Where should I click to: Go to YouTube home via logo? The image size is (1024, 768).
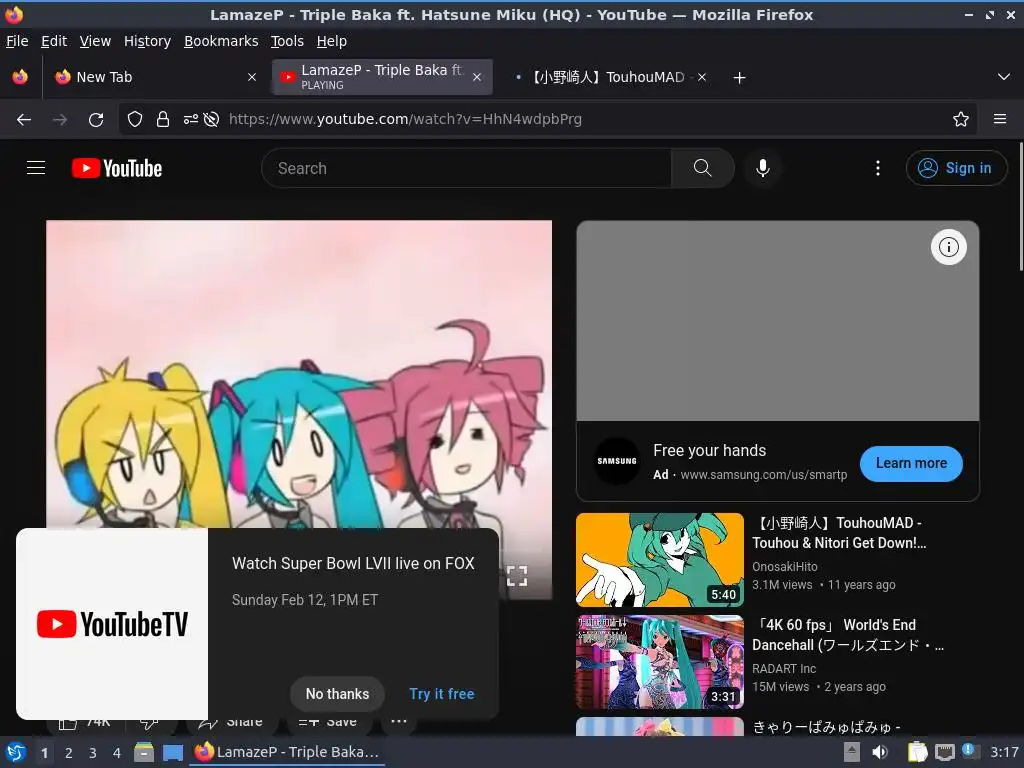tap(117, 168)
